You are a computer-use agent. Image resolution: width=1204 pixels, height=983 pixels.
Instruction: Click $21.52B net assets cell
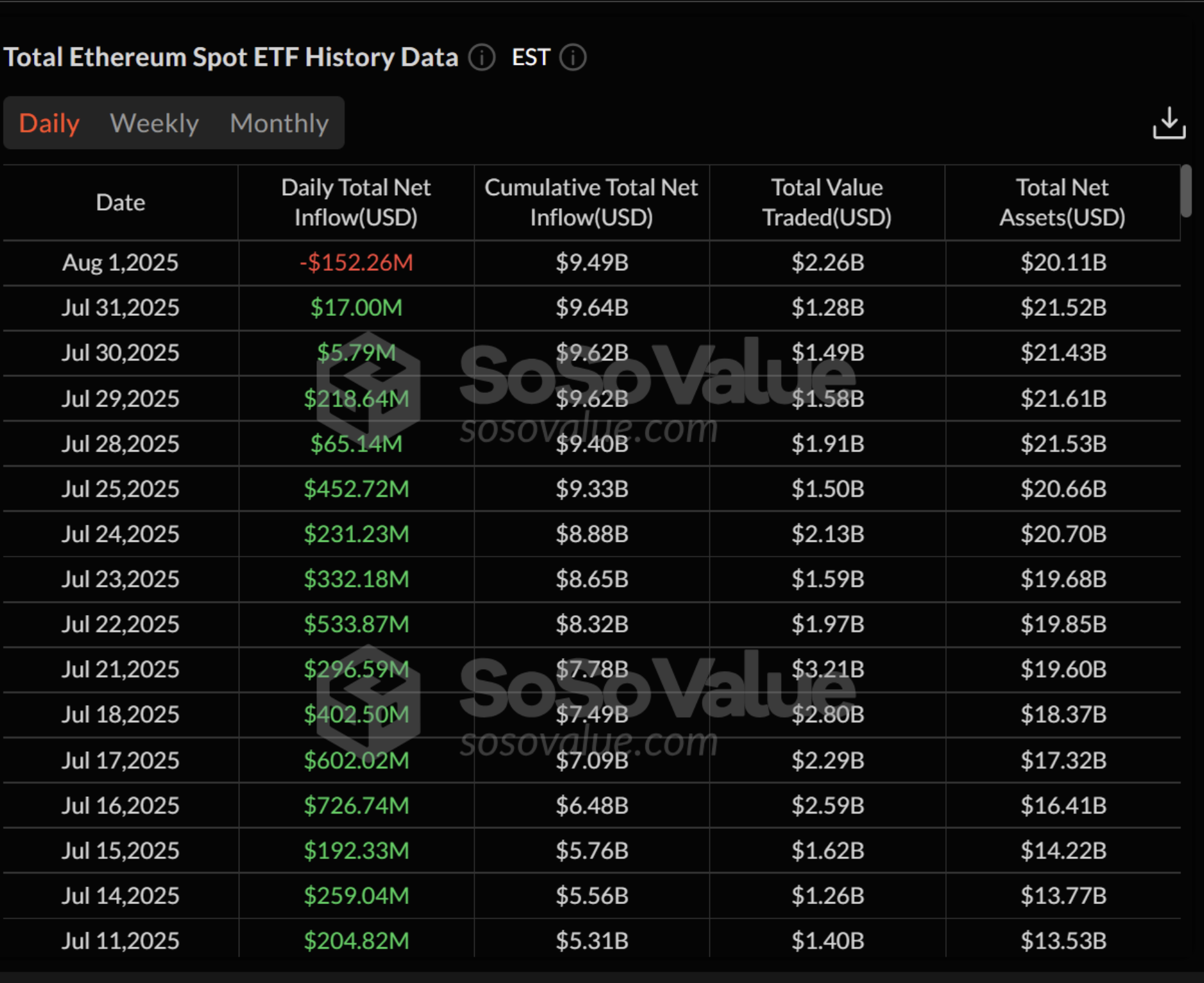point(1063,308)
